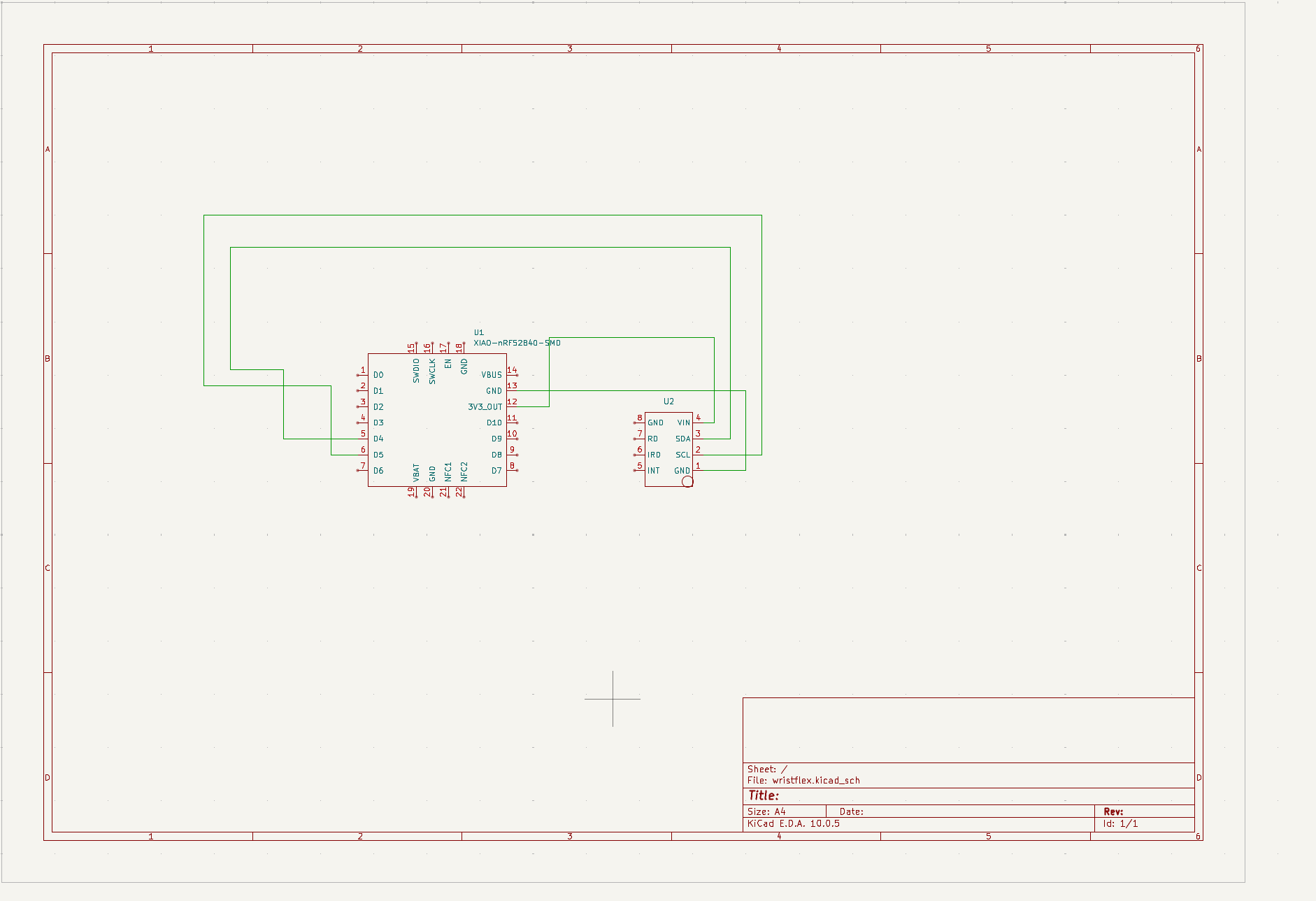Image resolution: width=1316 pixels, height=901 pixels.
Task: Select the U2 reference designator label
Action: click(668, 402)
